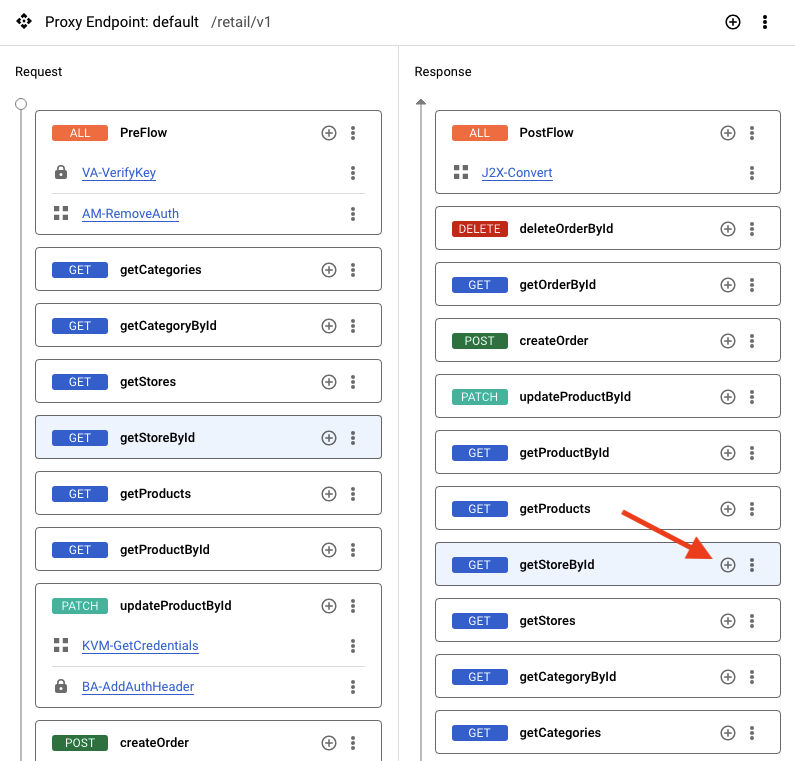Image resolution: width=795 pixels, height=761 pixels.
Task: Open the Proxy Endpoint header overflow menu
Action: pos(765,22)
